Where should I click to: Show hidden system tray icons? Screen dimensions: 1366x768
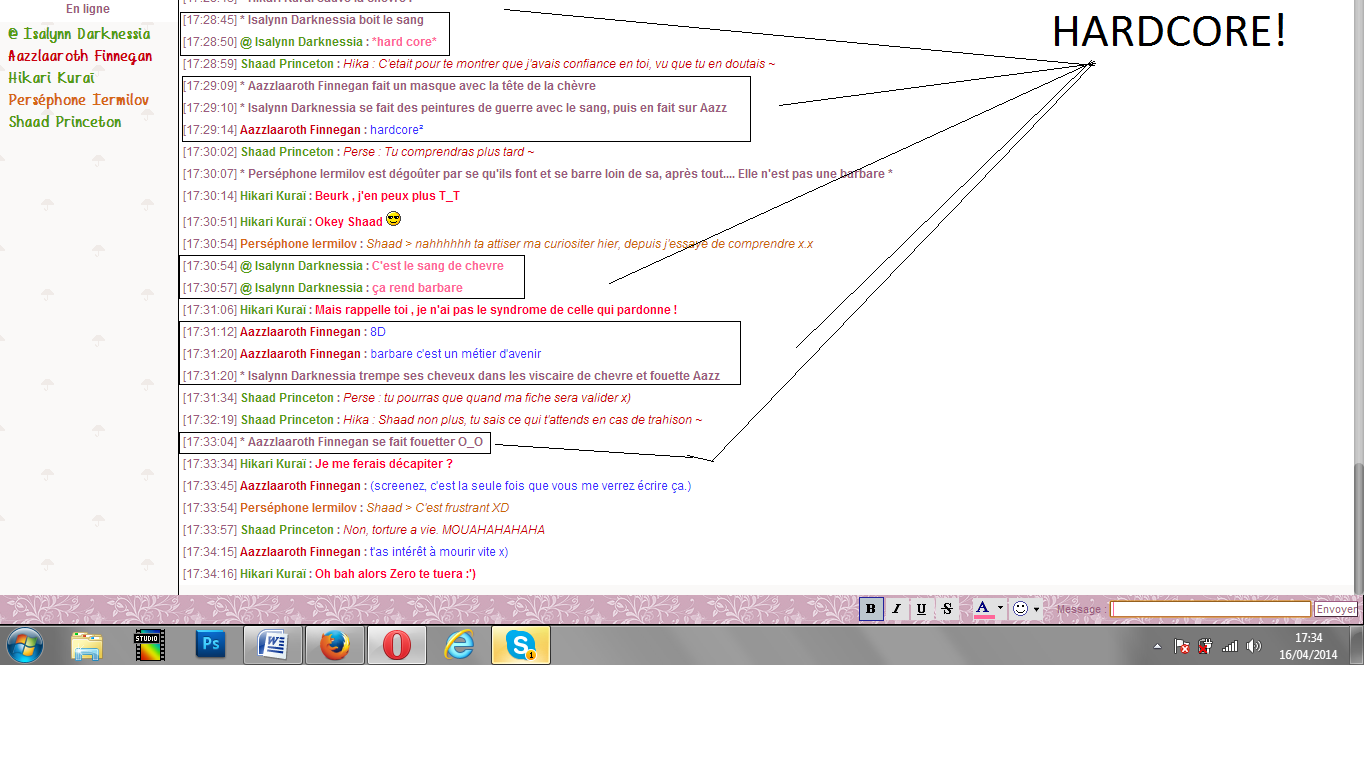pyautogui.click(x=1158, y=647)
